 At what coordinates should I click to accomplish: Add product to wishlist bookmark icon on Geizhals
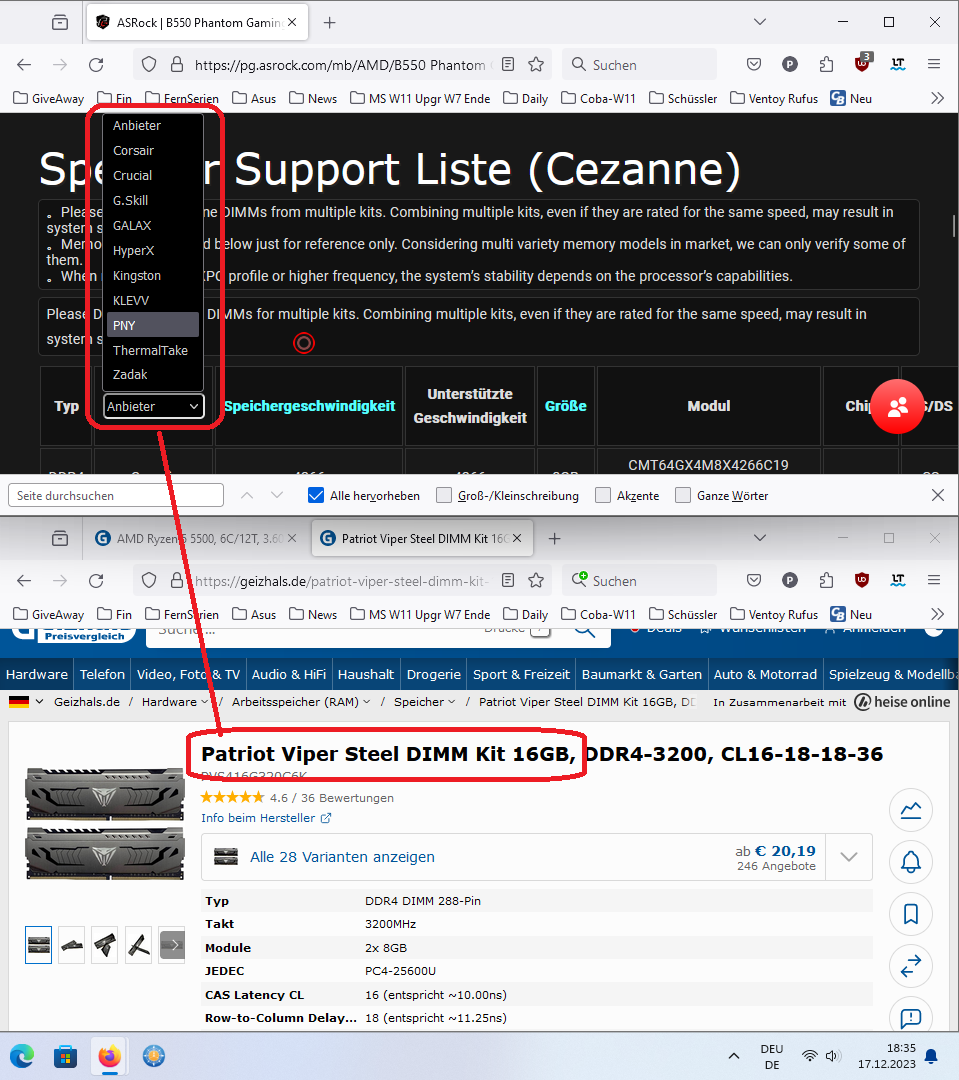click(911, 914)
